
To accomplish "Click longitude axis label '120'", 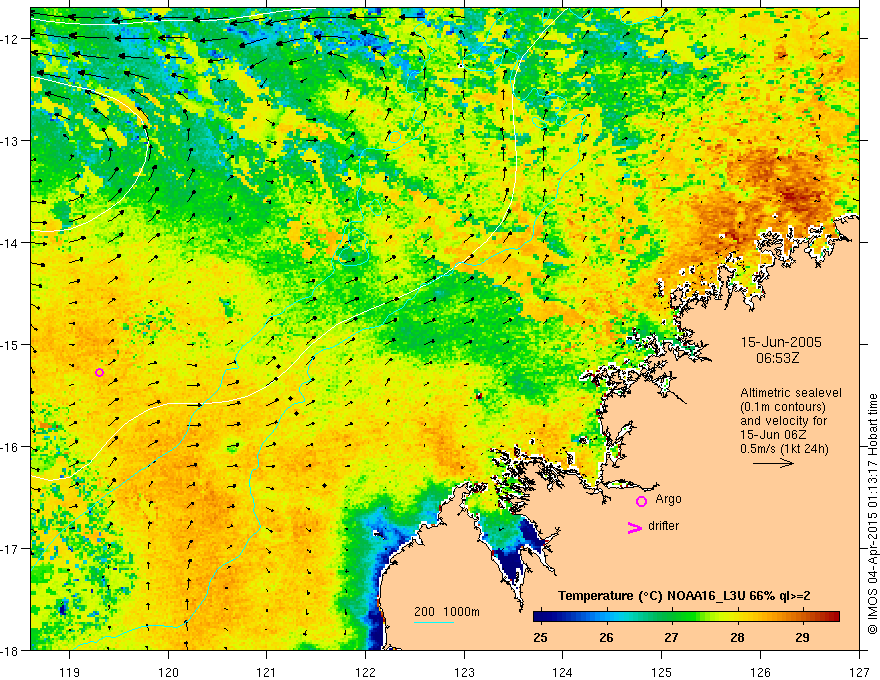I will click(x=168, y=672).
